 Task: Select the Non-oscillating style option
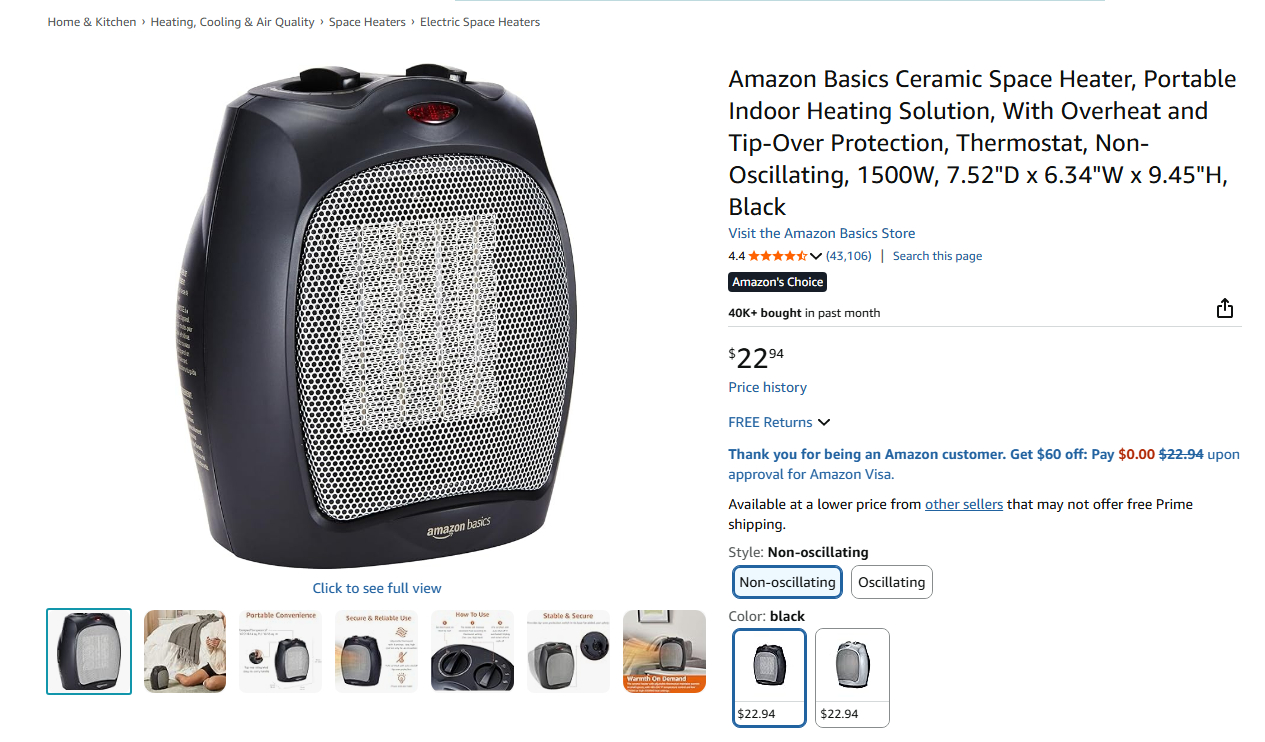click(787, 582)
